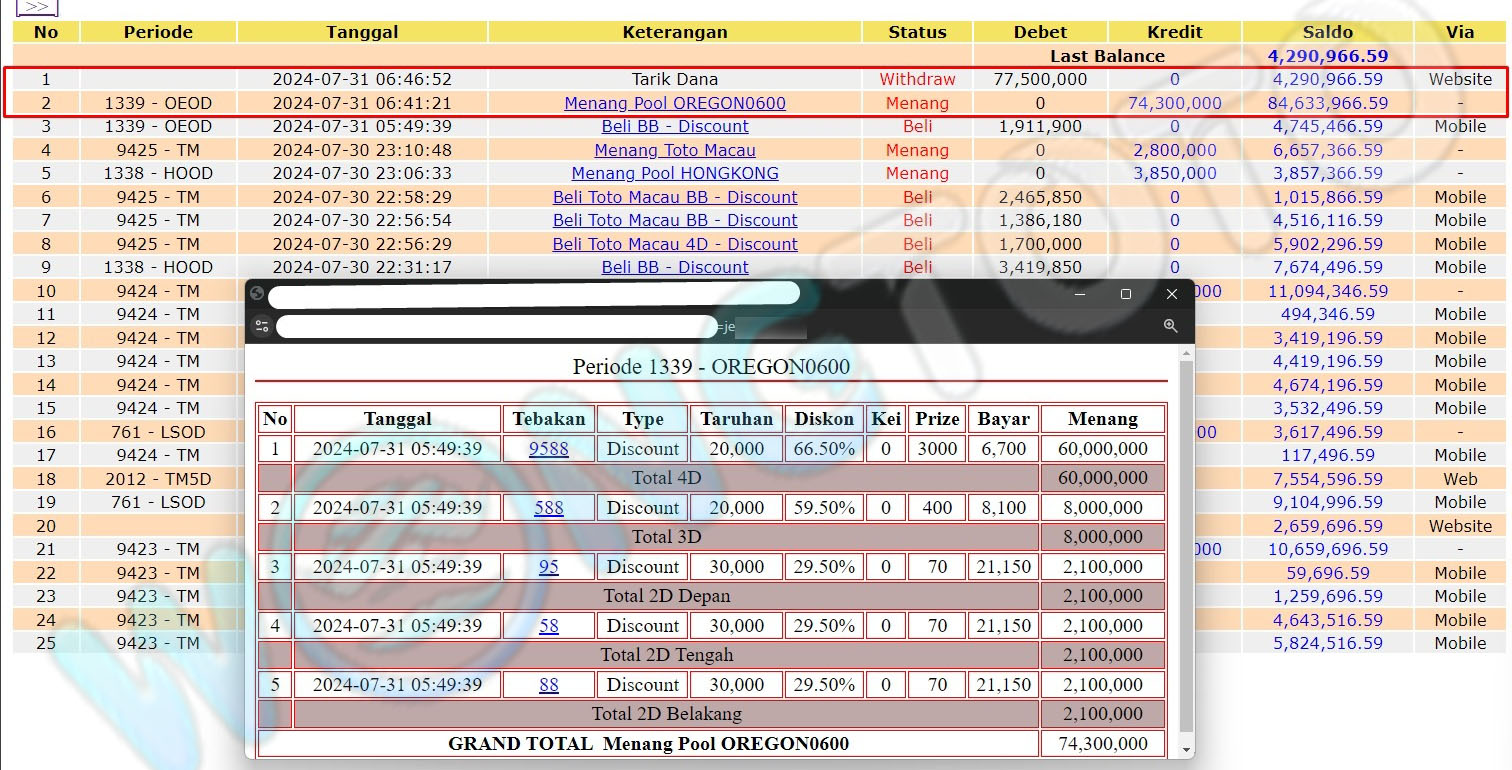Viewport: 1512px width, 770px height.
Task: Click the >> next page button
Action: [x=37, y=7]
